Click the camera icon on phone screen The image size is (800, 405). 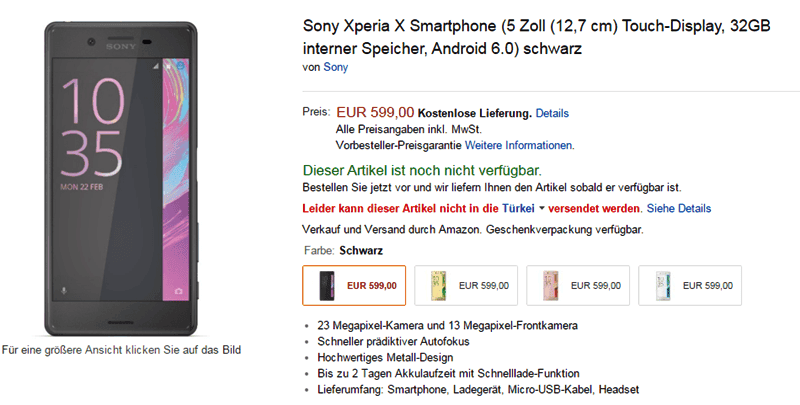[x=179, y=290]
